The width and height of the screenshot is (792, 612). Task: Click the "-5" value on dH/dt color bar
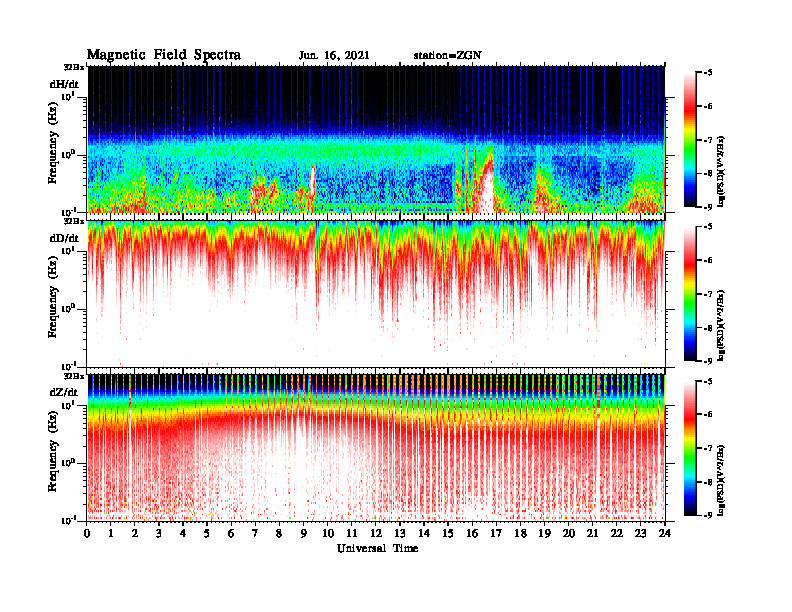point(708,73)
